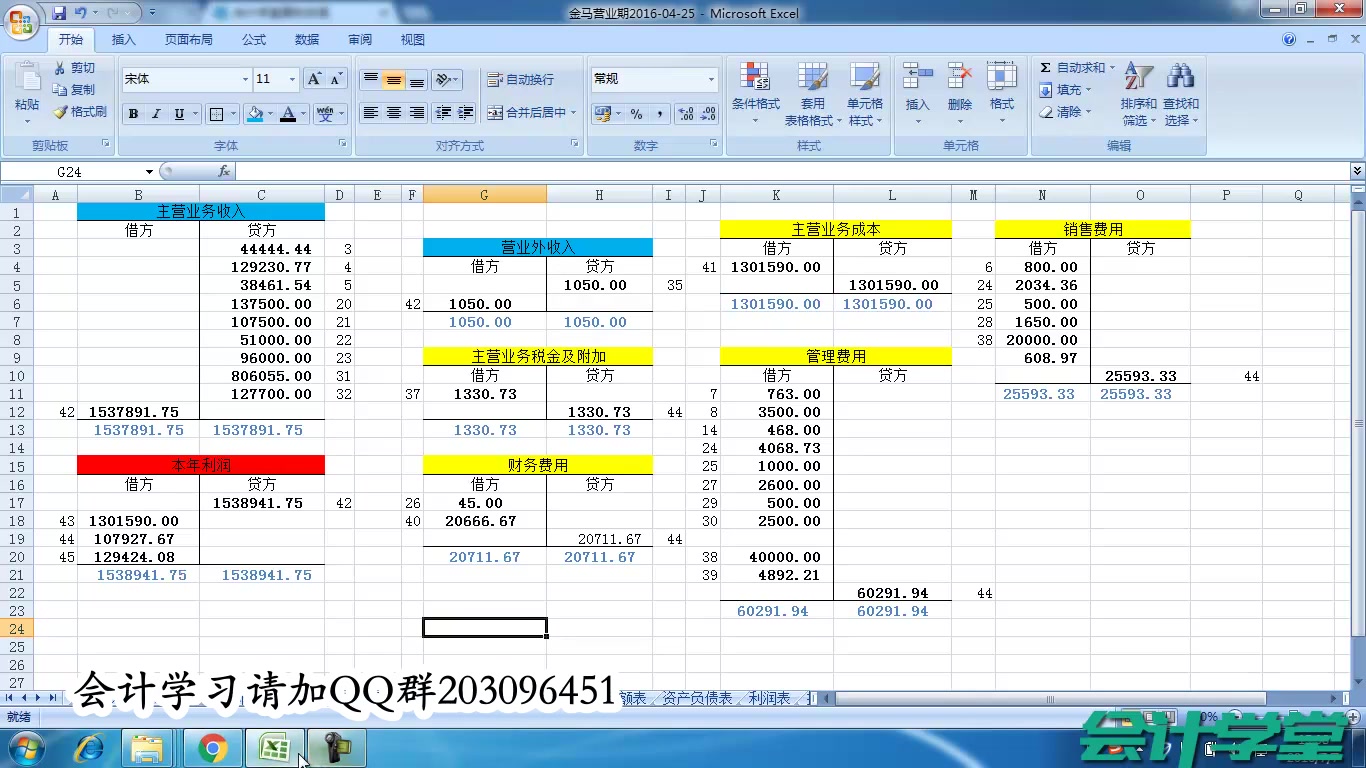This screenshot has width=1366, height=768.
Task: Expand the font name dropdown
Action: point(245,79)
